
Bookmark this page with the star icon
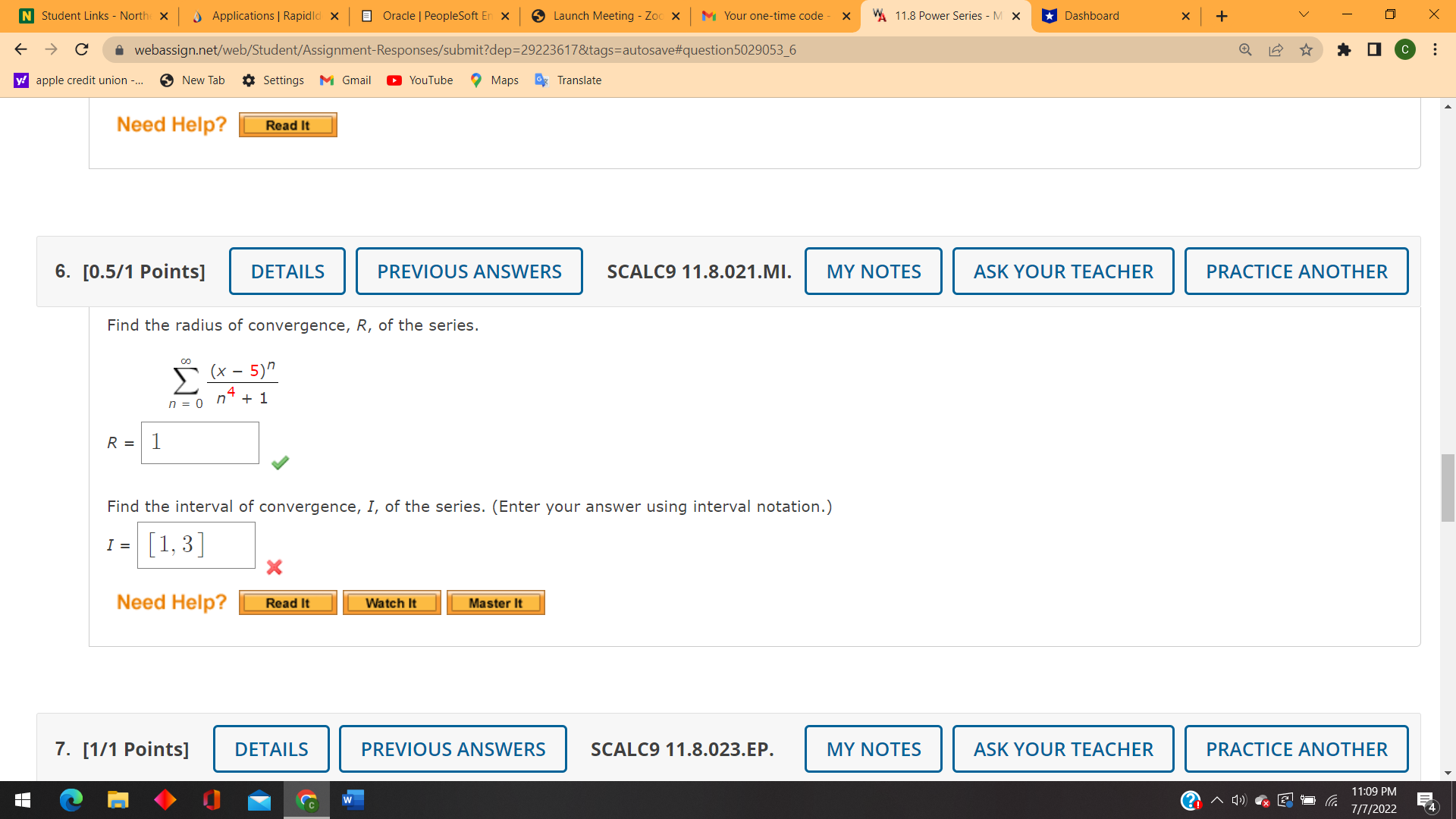(1307, 49)
